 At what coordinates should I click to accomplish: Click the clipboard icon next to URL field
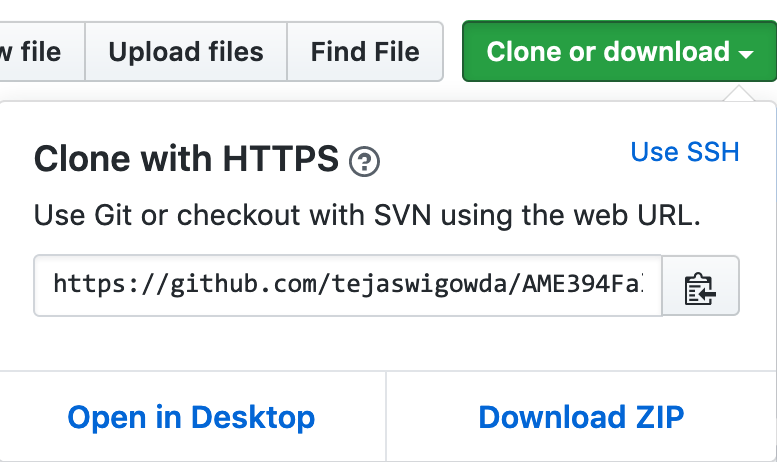[x=700, y=288]
